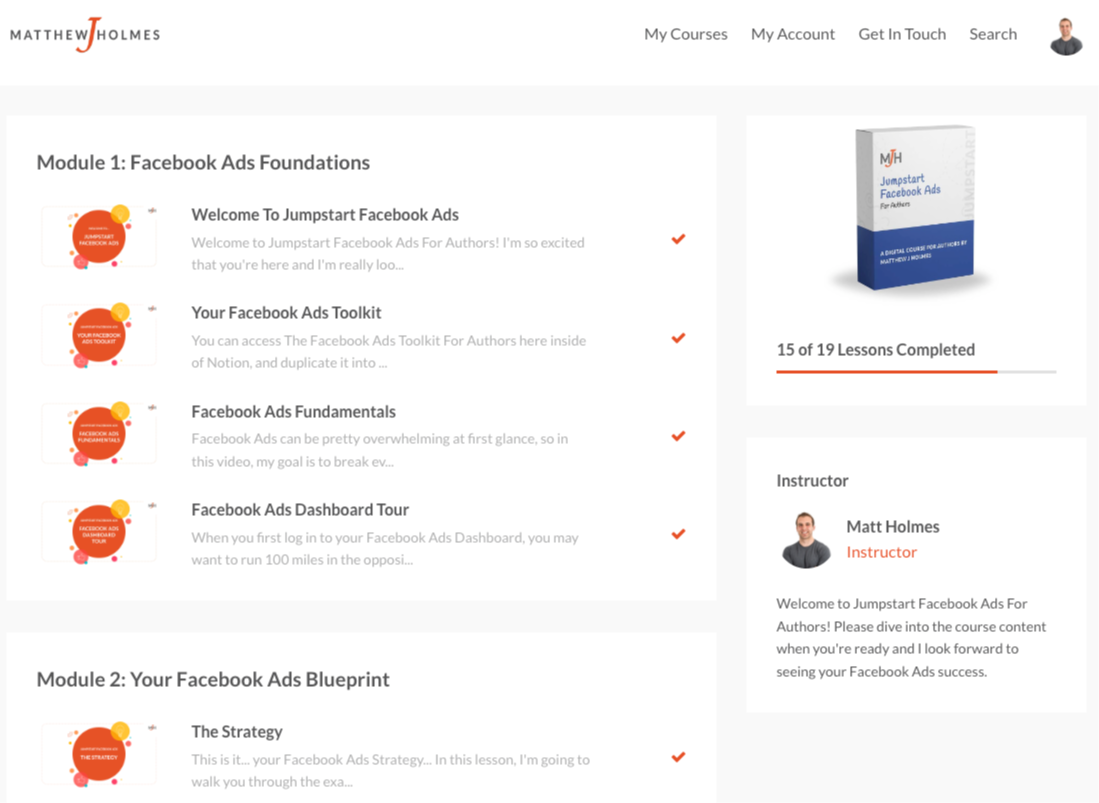Click the completion checkmark for Facebook Ads Toolkit

coord(678,338)
